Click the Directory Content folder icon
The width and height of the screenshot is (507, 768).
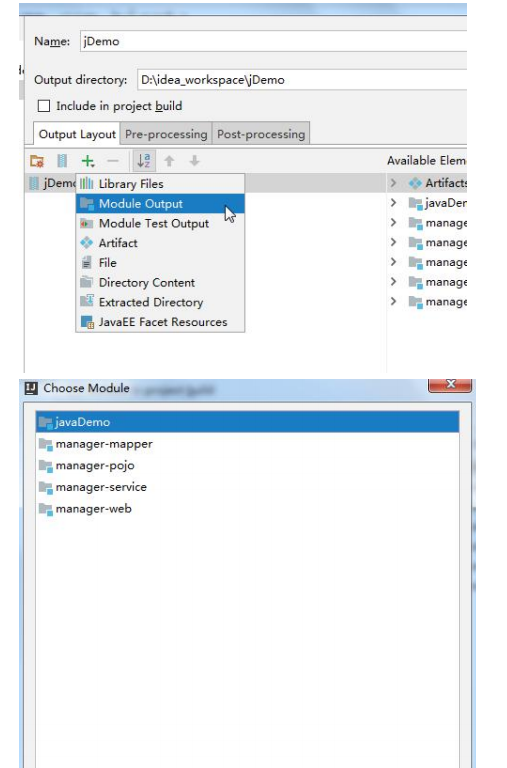click(87, 282)
